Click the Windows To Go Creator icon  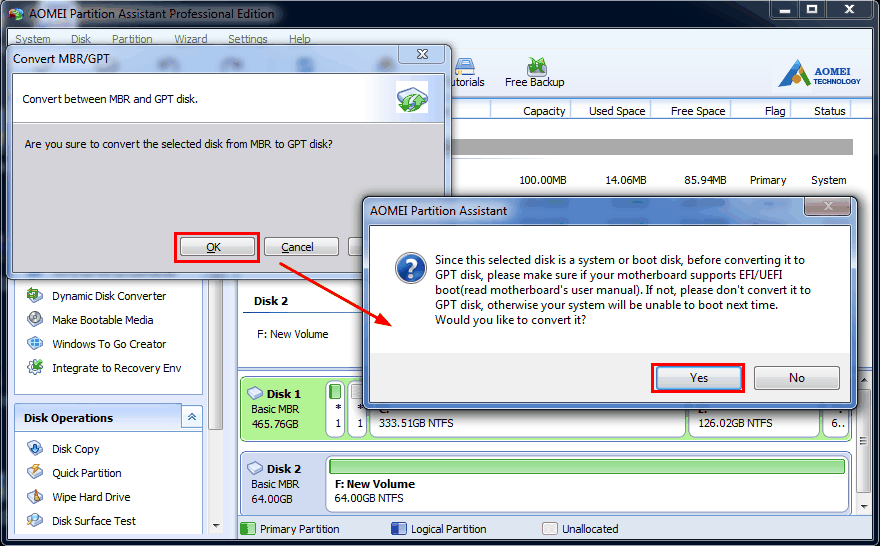click(35, 343)
